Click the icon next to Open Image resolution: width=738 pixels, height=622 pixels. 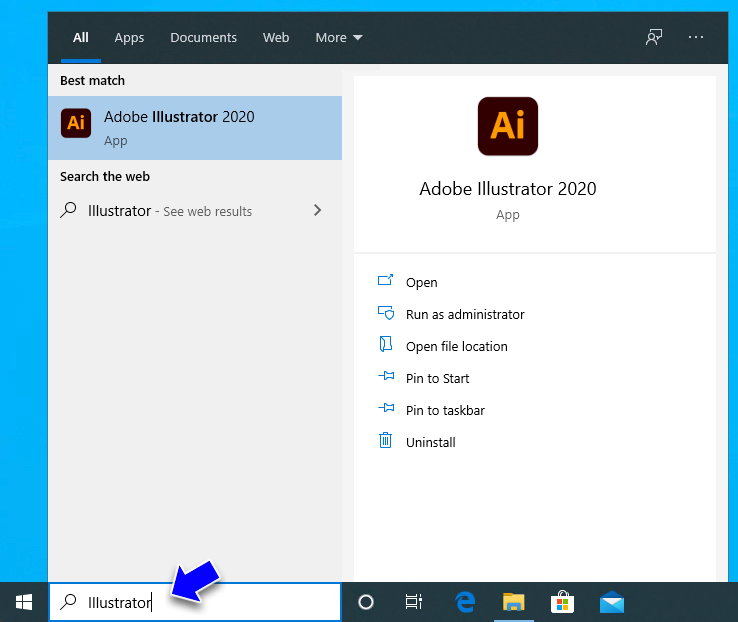385,281
